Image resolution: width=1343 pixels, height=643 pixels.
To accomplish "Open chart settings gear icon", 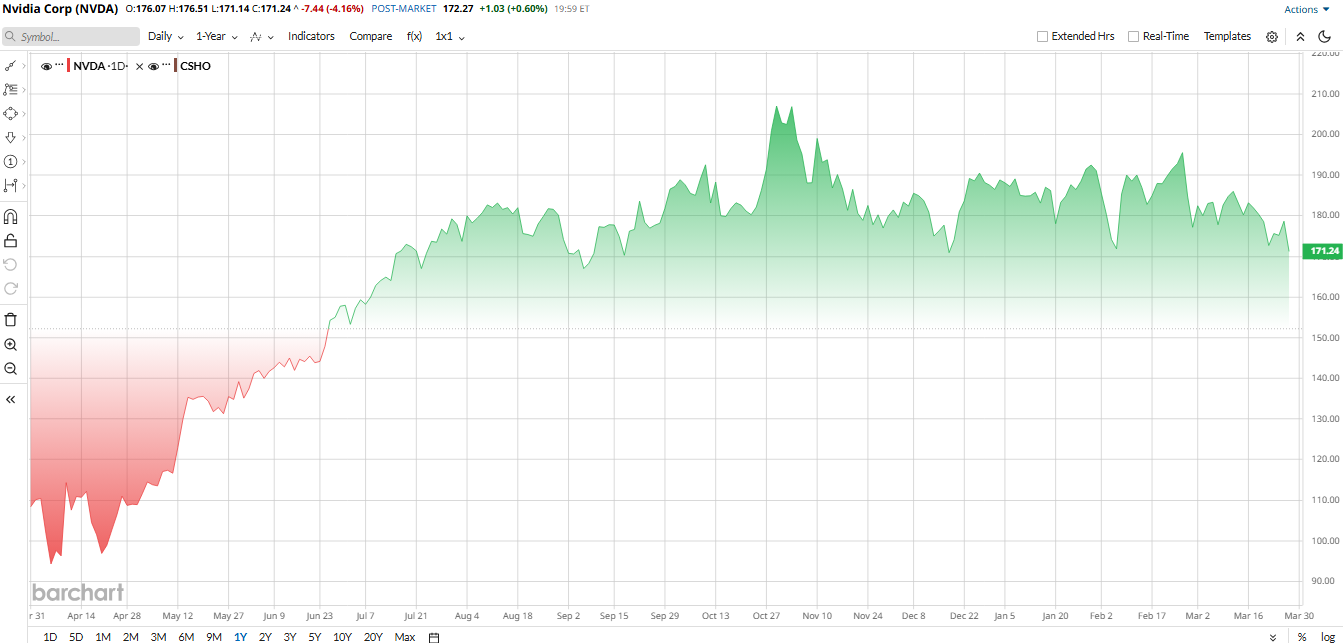I will pyautogui.click(x=1272, y=36).
